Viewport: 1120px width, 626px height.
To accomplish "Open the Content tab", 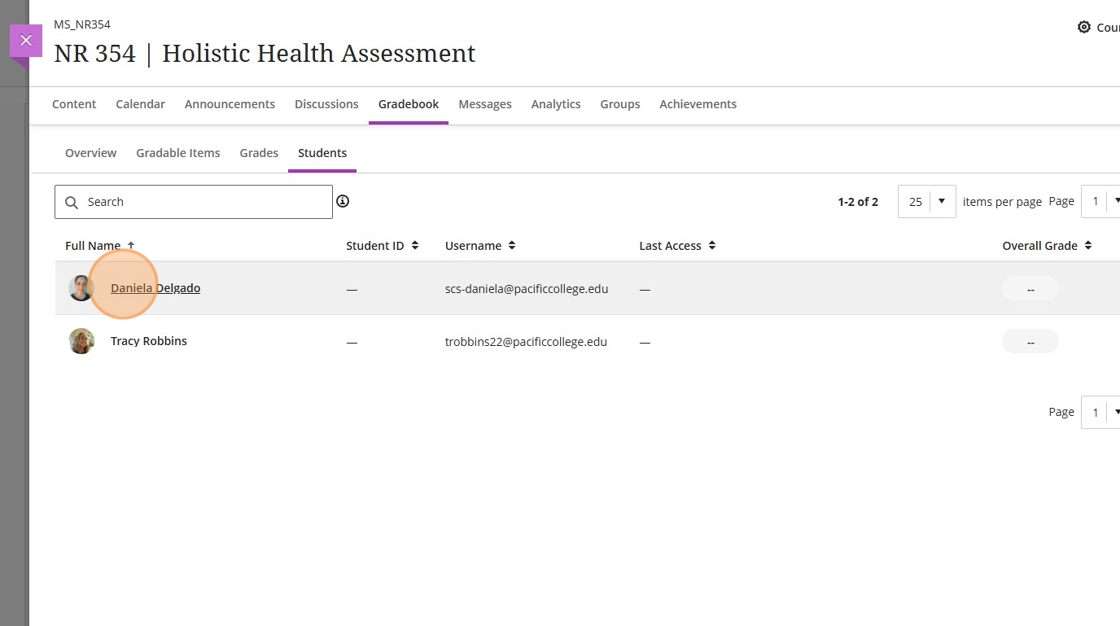I will 74,104.
